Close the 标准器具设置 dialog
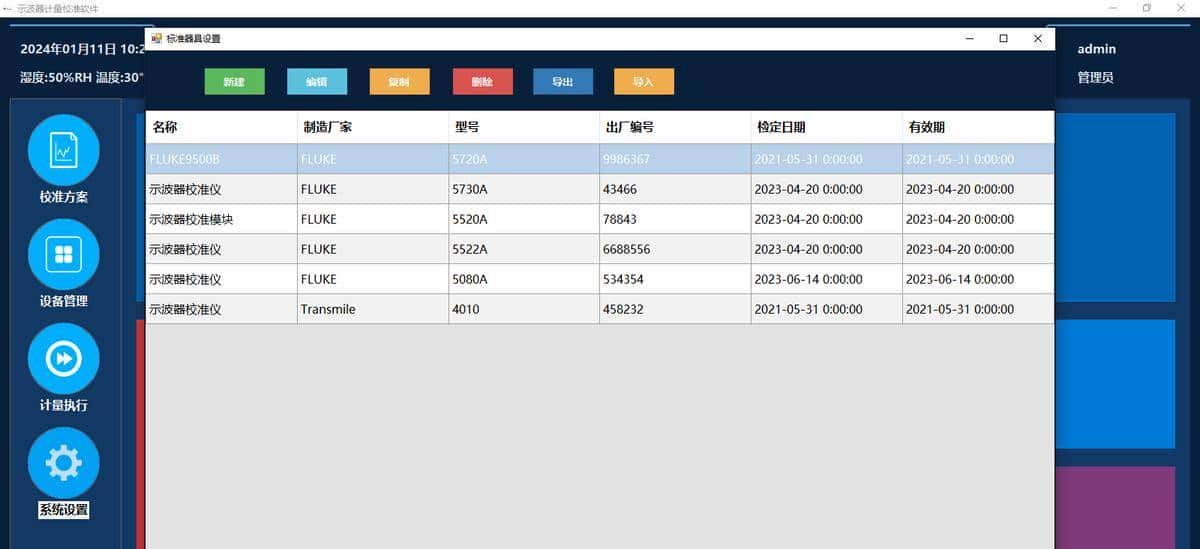The width and height of the screenshot is (1200, 549). [1037, 38]
